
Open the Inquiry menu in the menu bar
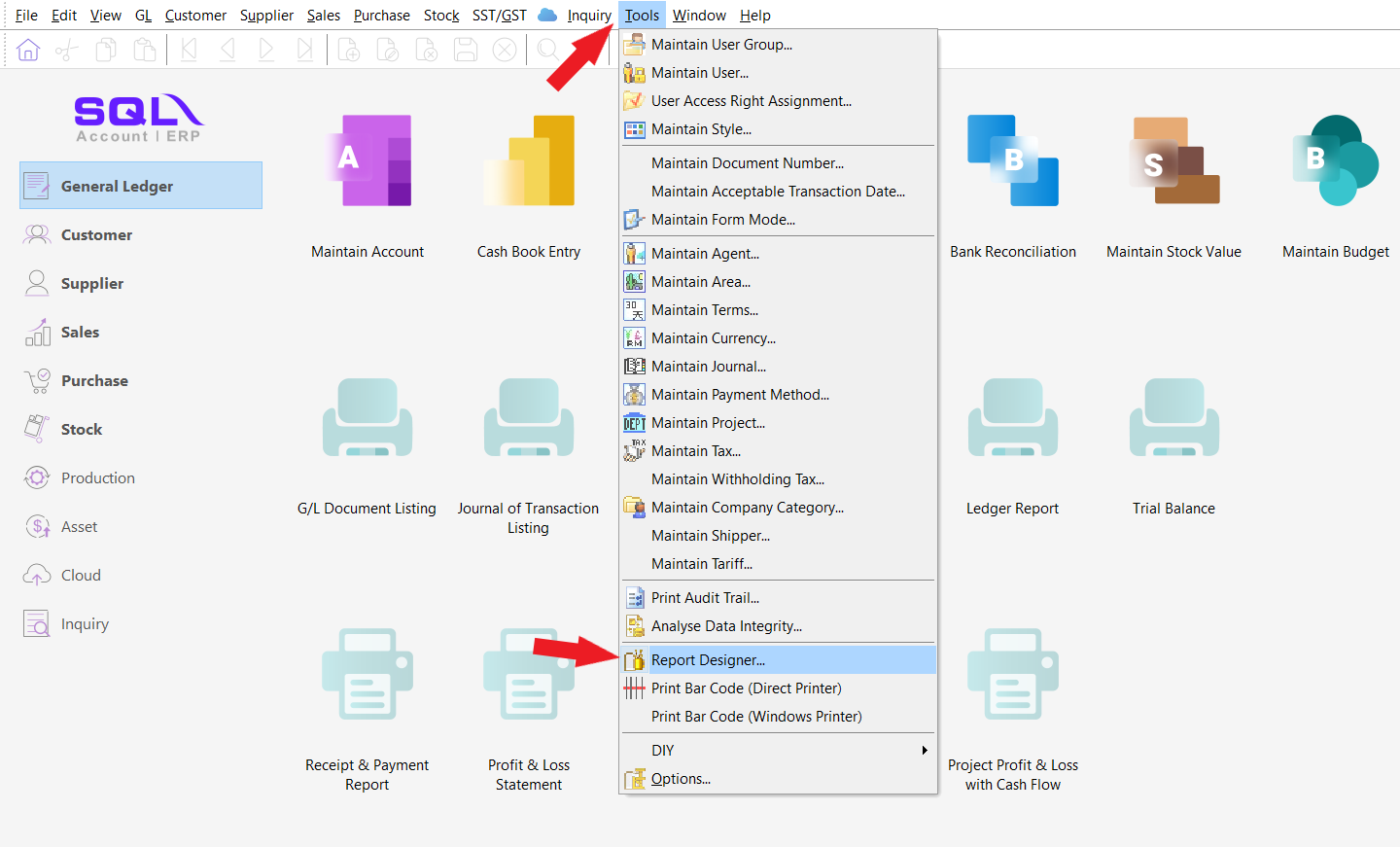click(x=589, y=16)
